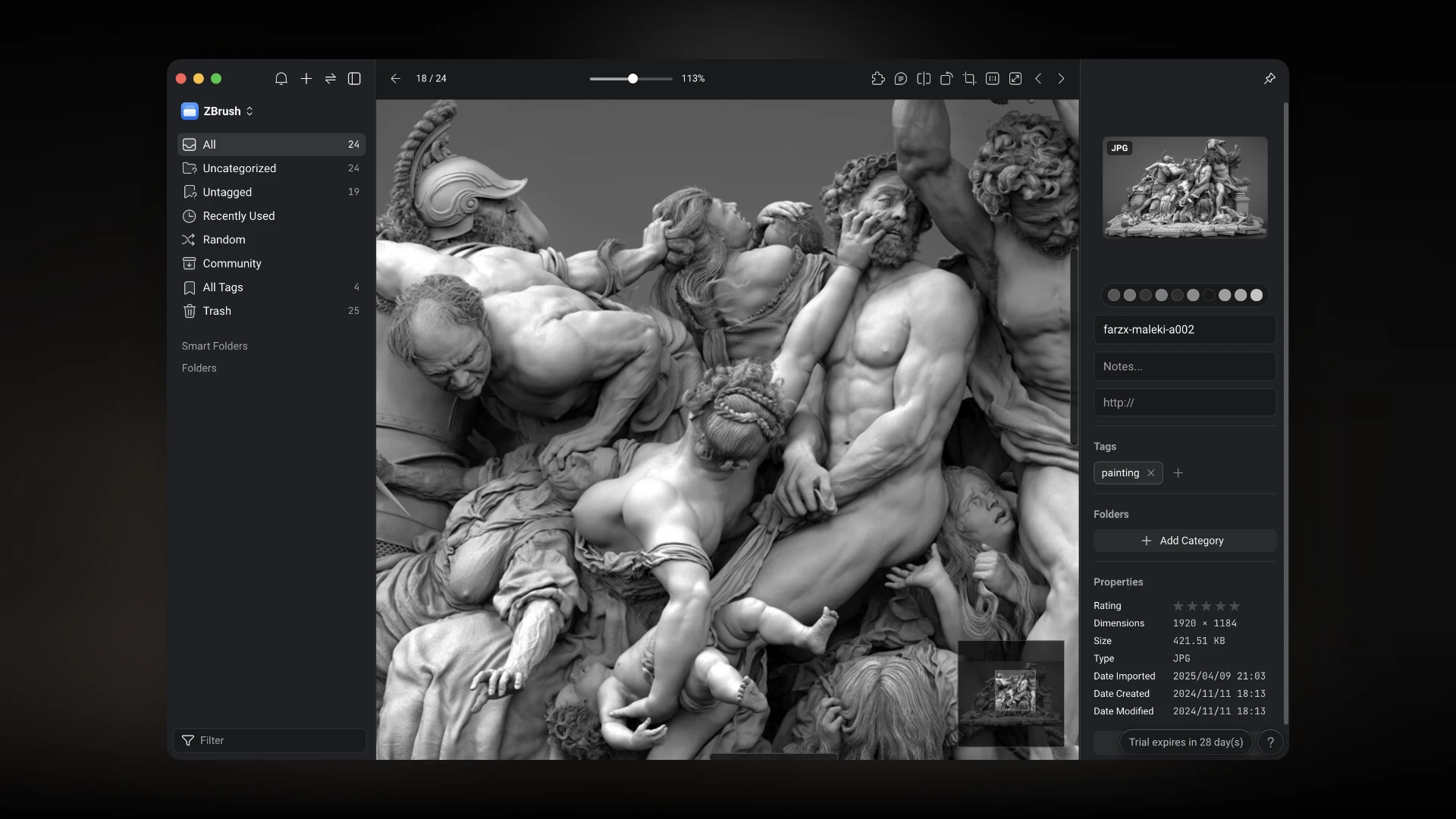Edit the name field farzx-maleki-a002
1456x819 pixels.
(1185, 330)
